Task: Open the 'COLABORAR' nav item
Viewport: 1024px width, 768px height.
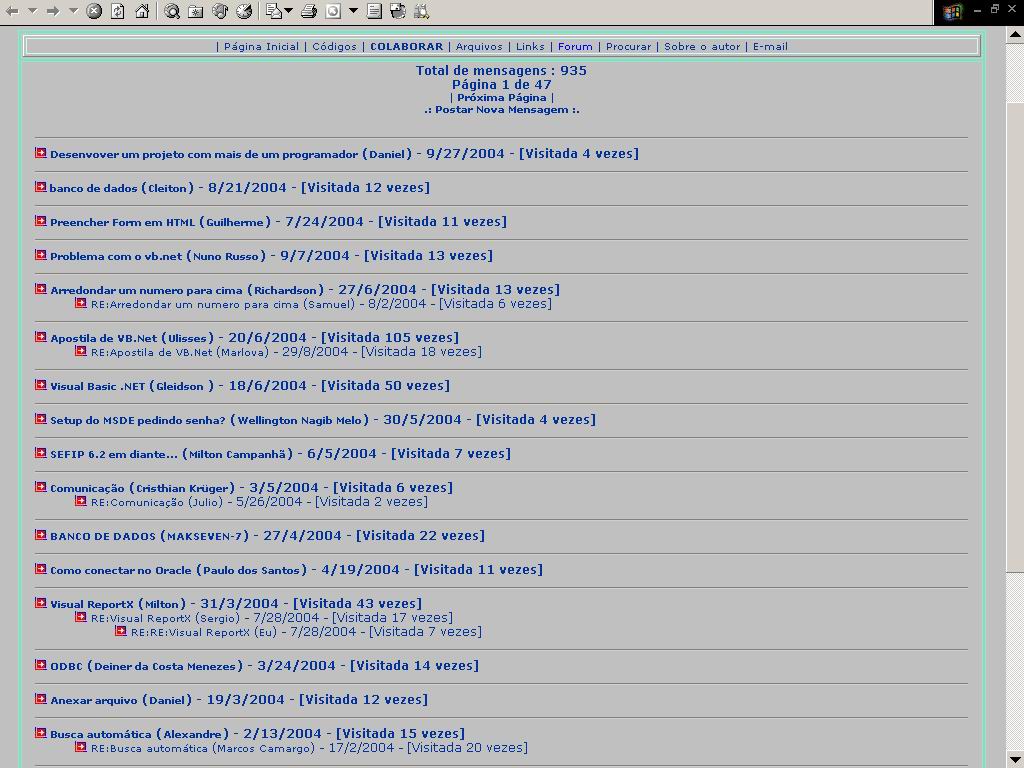Action: click(406, 46)
